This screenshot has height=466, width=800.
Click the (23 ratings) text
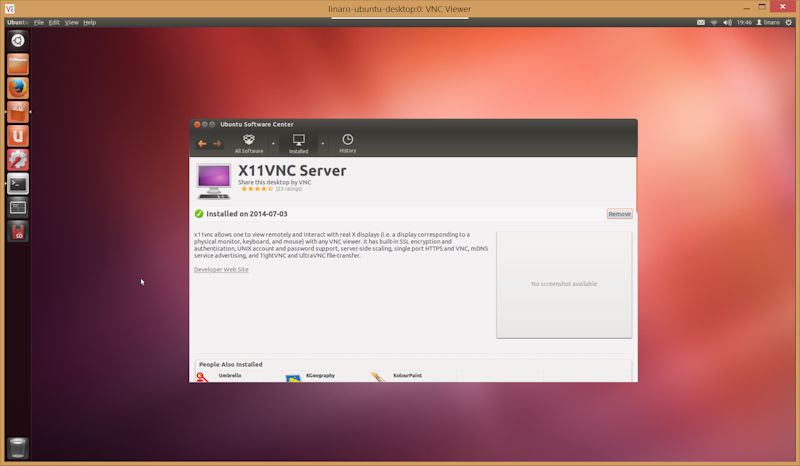click(289, 189)
